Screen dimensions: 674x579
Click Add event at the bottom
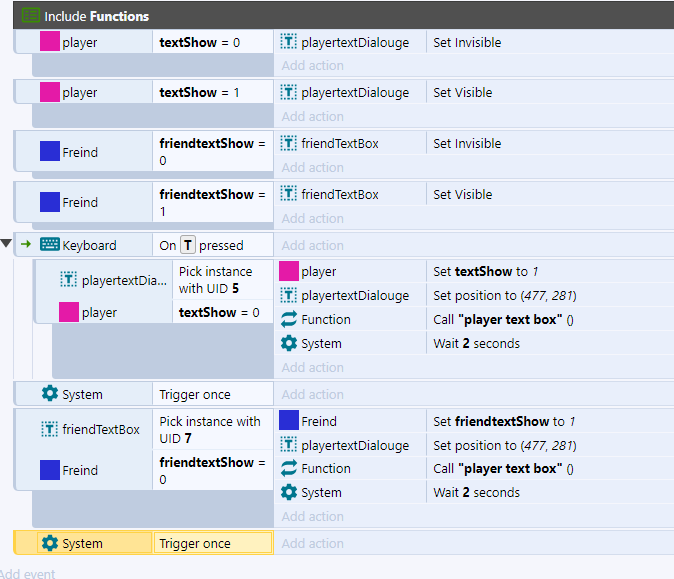tap(27, 573)
